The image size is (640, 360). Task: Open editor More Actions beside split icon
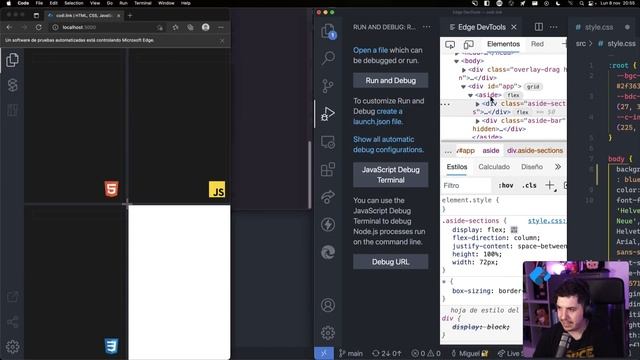tap(553, 27)
